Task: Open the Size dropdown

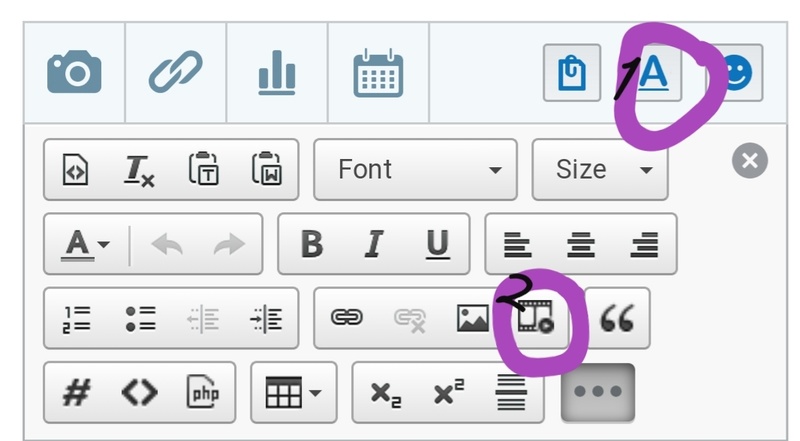Action: 599,170
